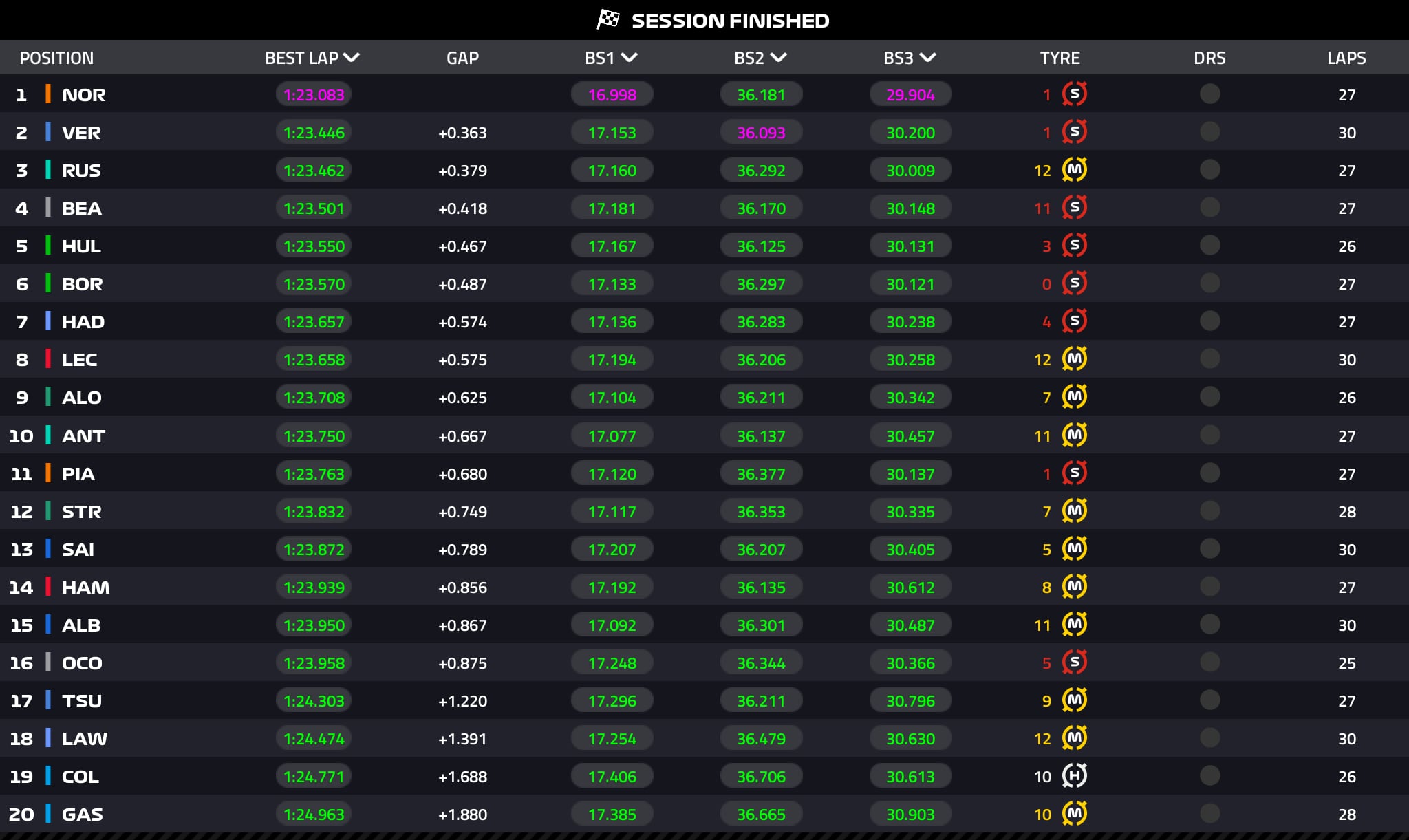Expand the BS1 column dropdown chevron
Viewport: 1409px width, 840px height.
pos(629,58)
